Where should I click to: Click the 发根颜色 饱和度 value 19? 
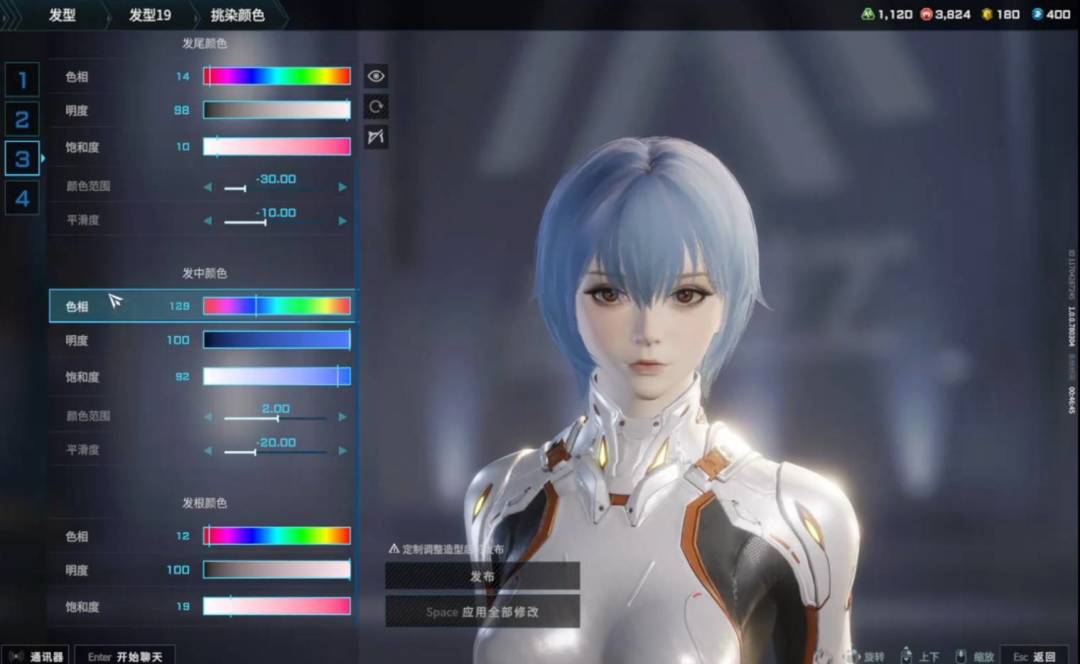(183, 607)
